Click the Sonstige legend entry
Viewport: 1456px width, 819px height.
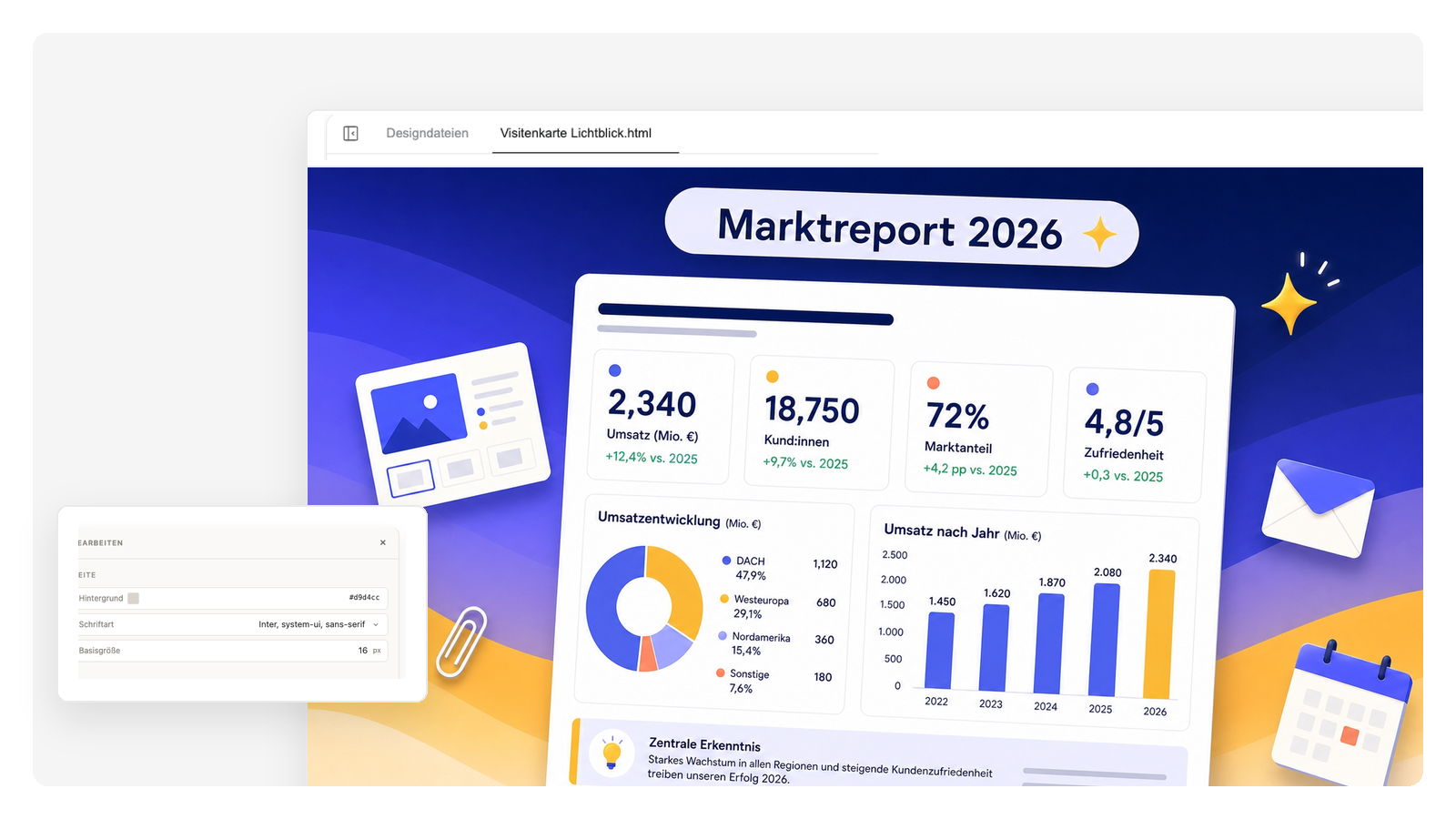tap(744, 682)
